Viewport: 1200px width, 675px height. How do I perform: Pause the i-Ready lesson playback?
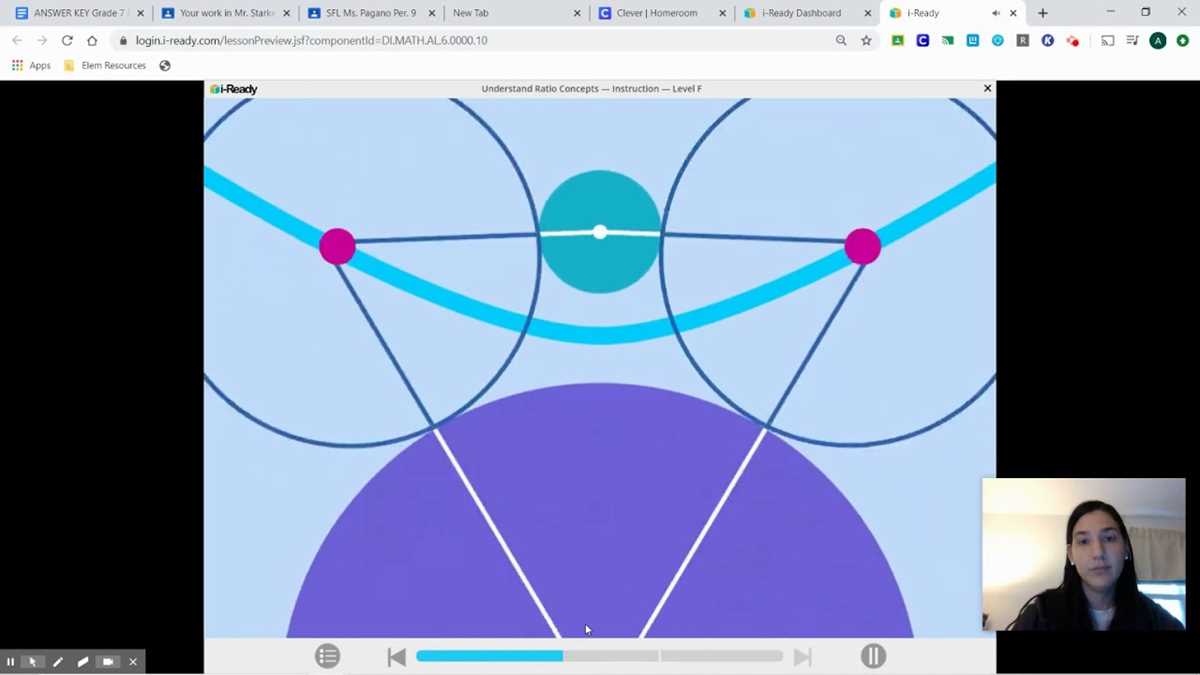coord(873,656)
